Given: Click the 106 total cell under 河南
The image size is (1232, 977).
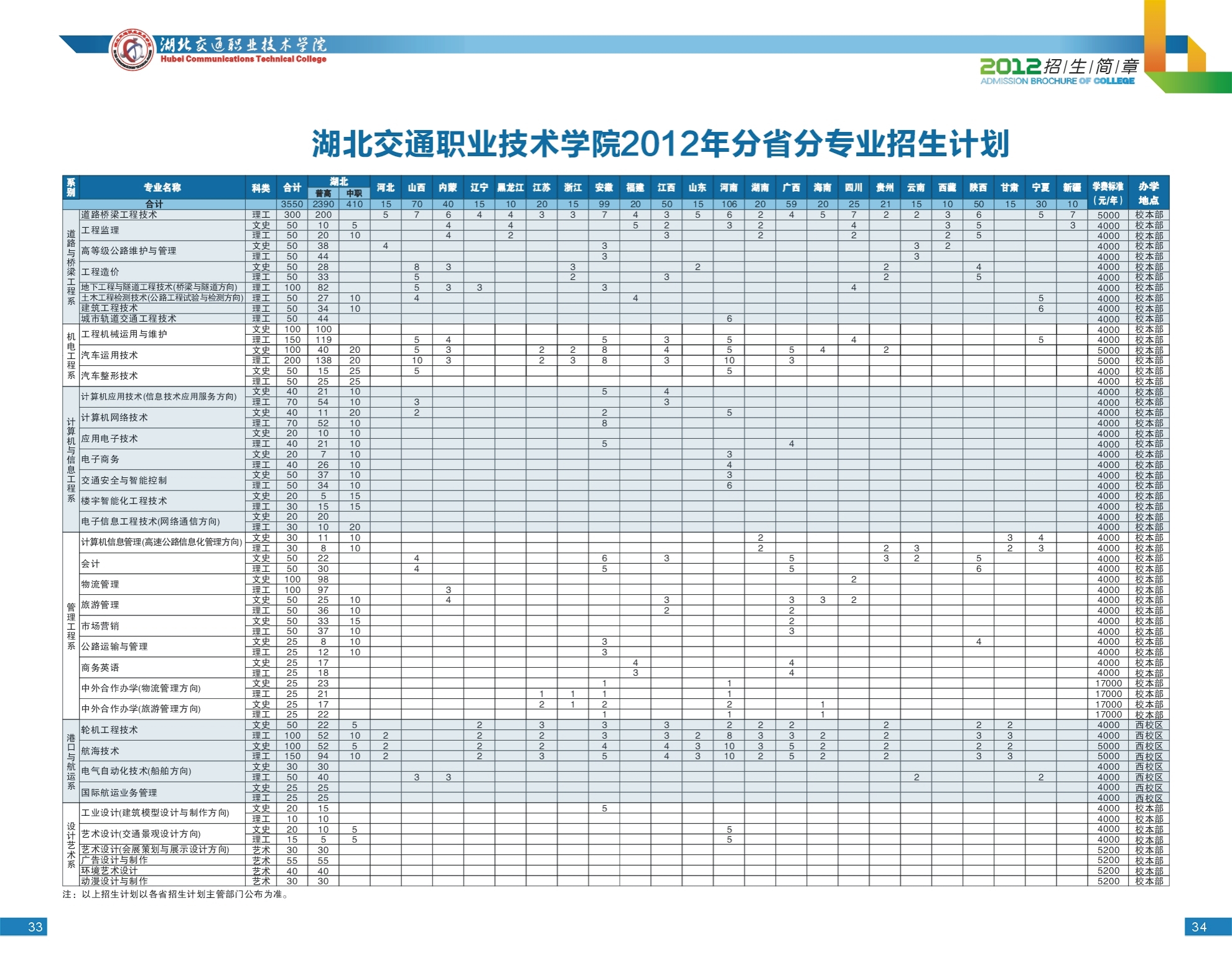Looking at the screenshot, I should pos(729,204).
